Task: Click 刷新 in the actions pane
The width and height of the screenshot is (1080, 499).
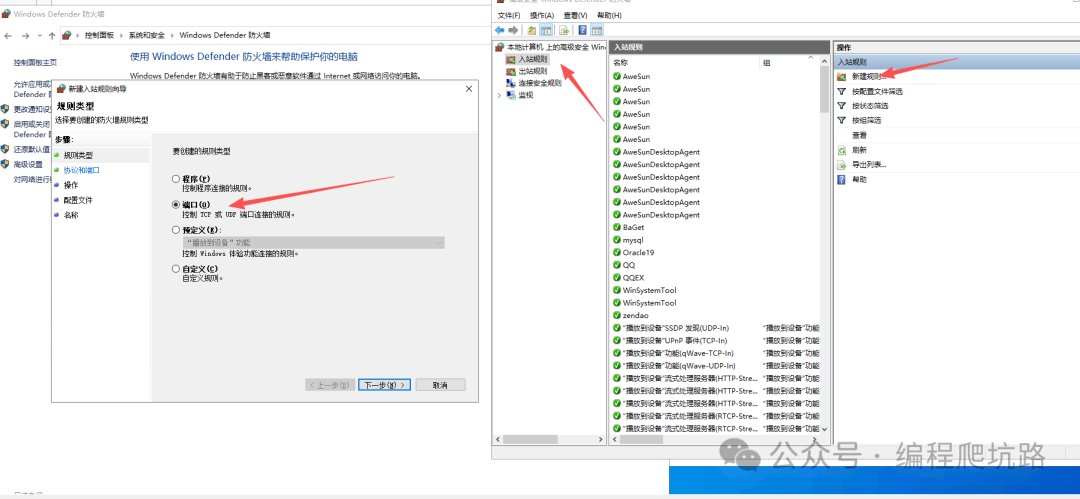Action: coord(859,150)
